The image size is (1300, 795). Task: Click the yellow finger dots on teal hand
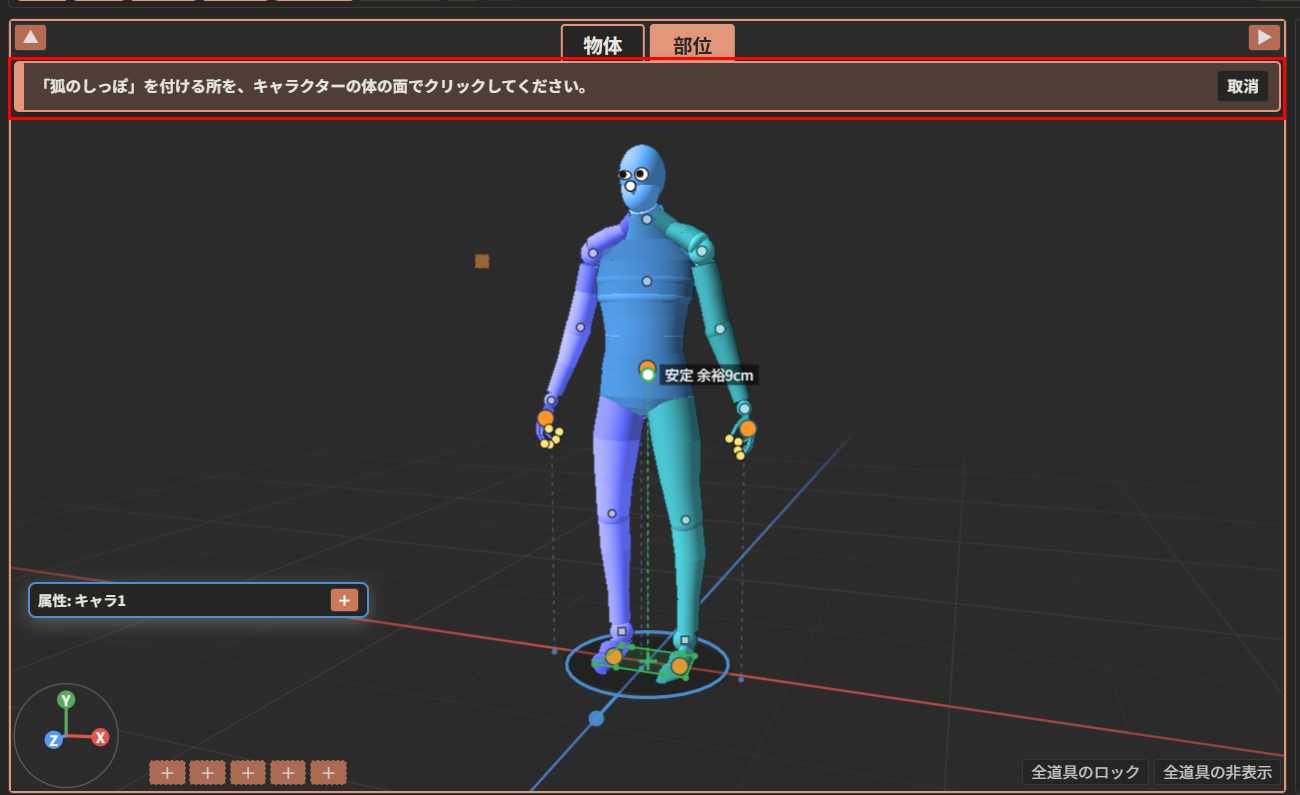737,446
